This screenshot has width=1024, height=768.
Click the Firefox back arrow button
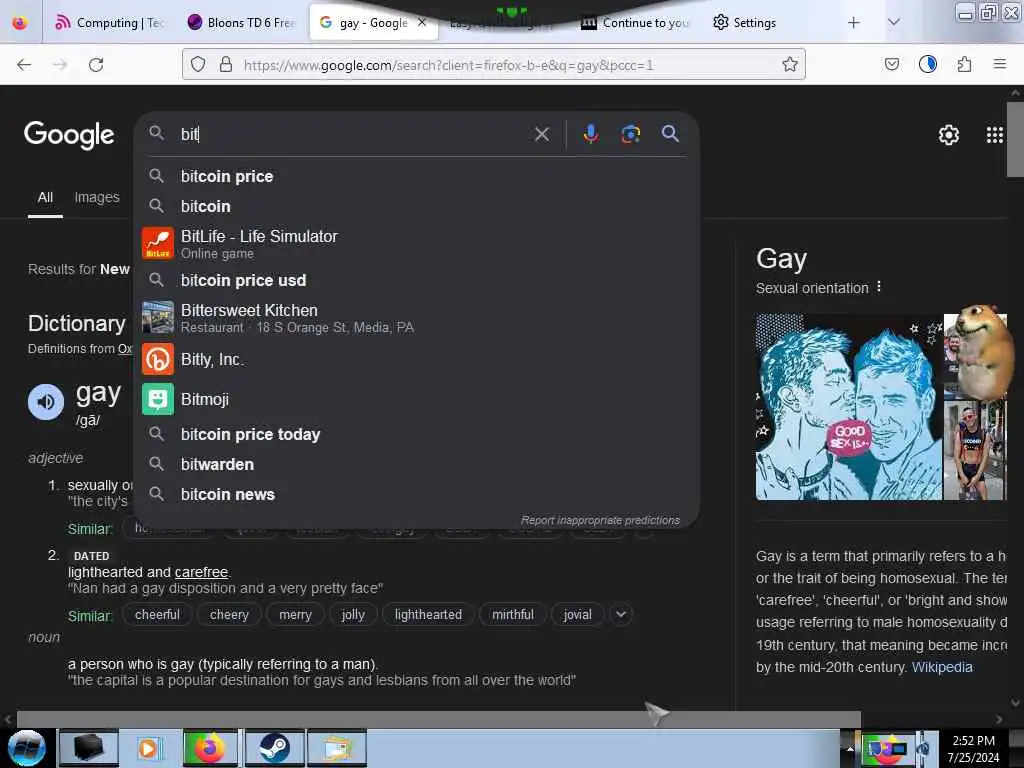24,65
